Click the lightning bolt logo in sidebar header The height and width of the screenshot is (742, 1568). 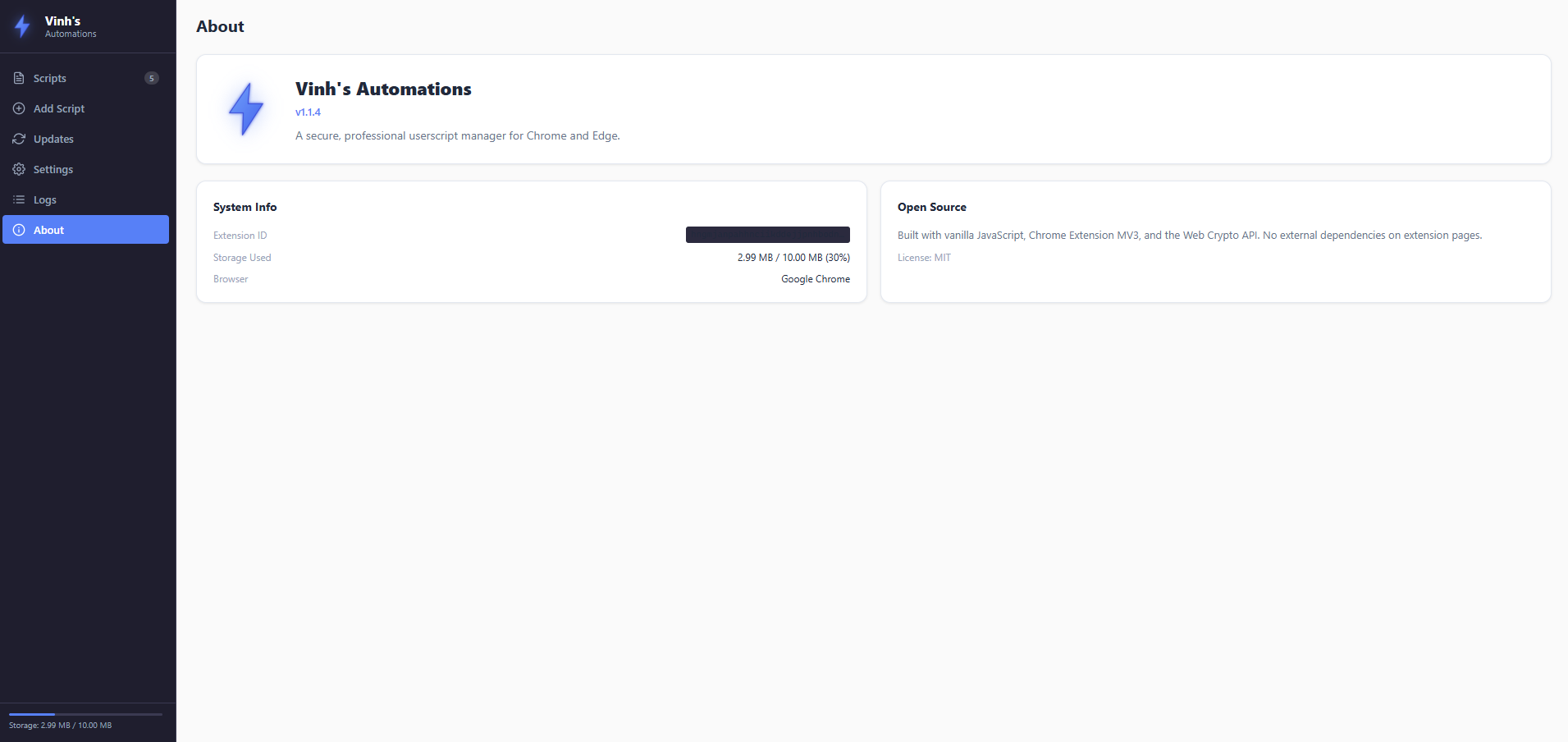(x=22, y=26)
